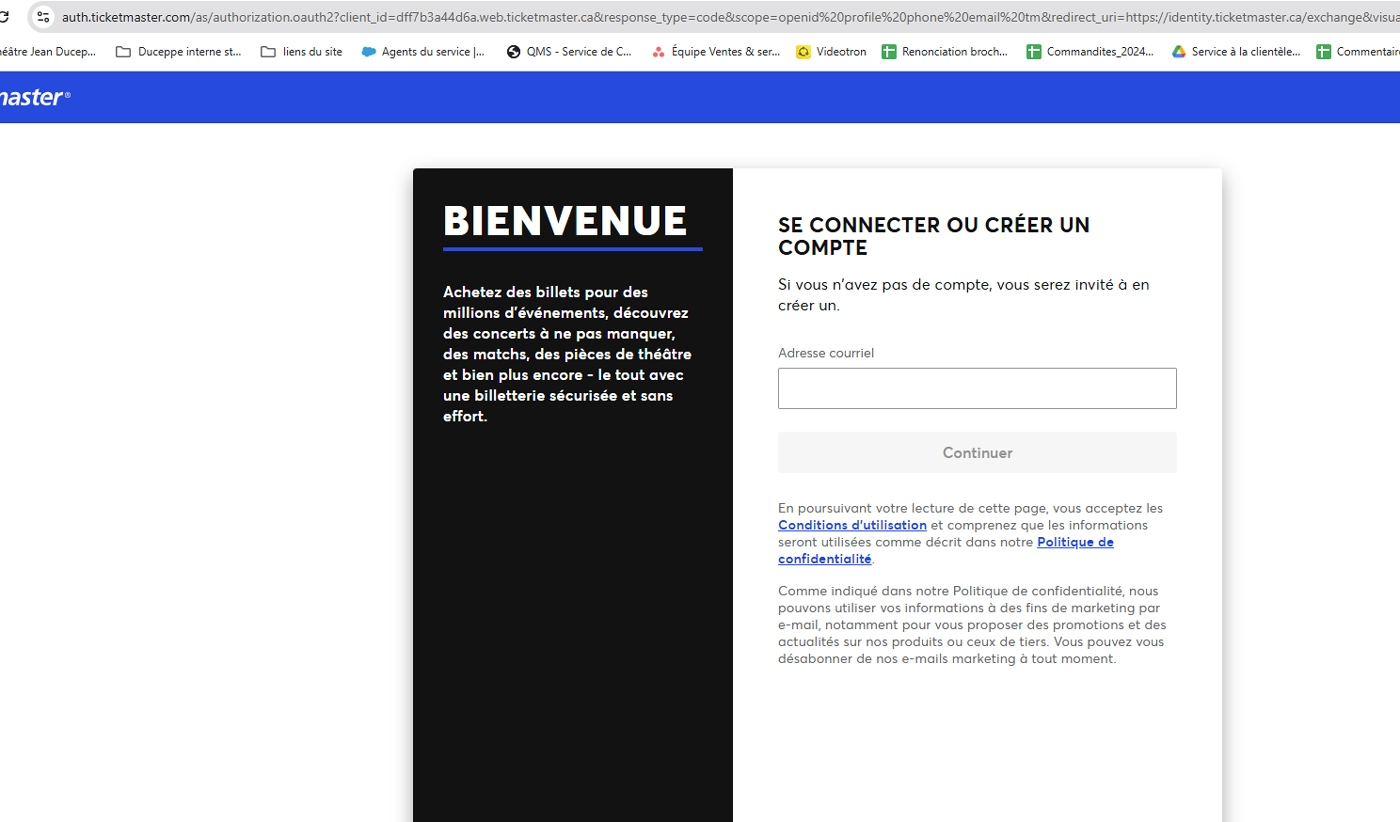Reload the page with the refresh icon
The image size is (1400, 822).
[x=4, y=17]
